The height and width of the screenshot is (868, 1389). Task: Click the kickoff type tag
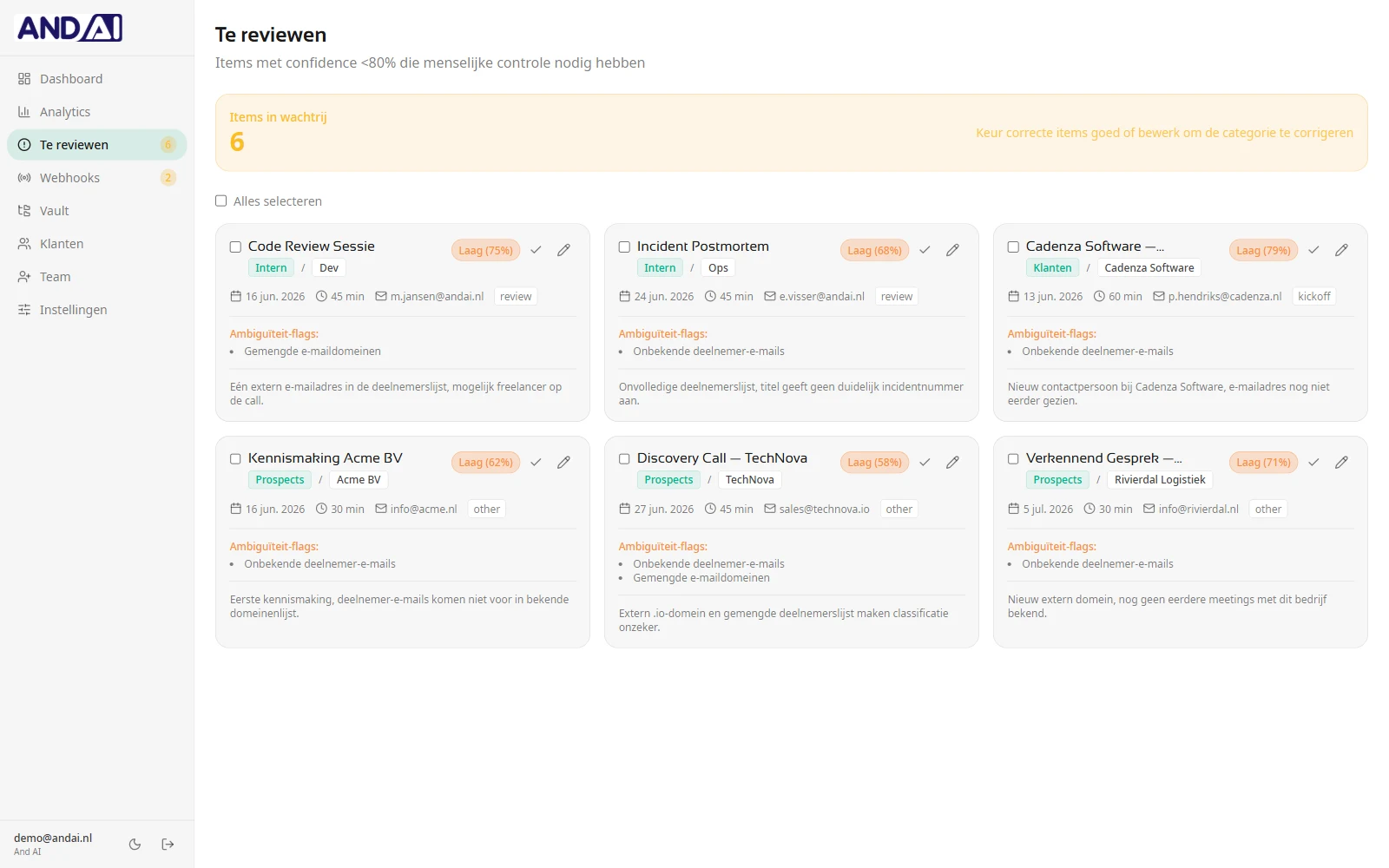[1313, 297]
